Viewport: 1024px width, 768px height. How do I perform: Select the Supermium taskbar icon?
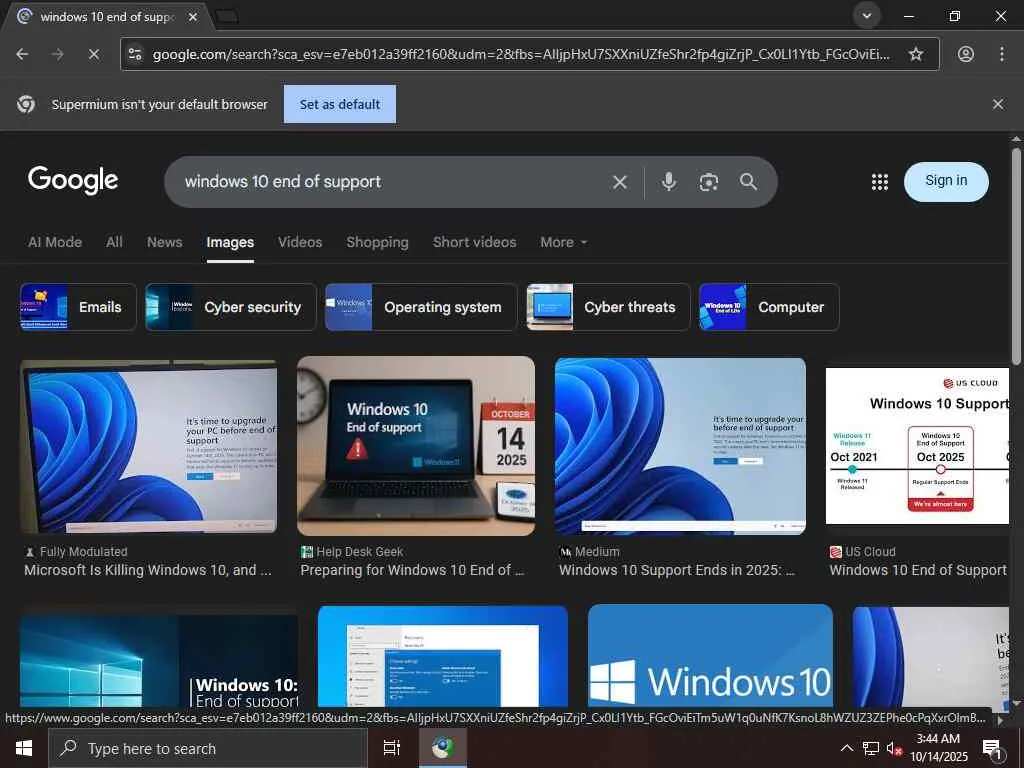click(442, 748)
